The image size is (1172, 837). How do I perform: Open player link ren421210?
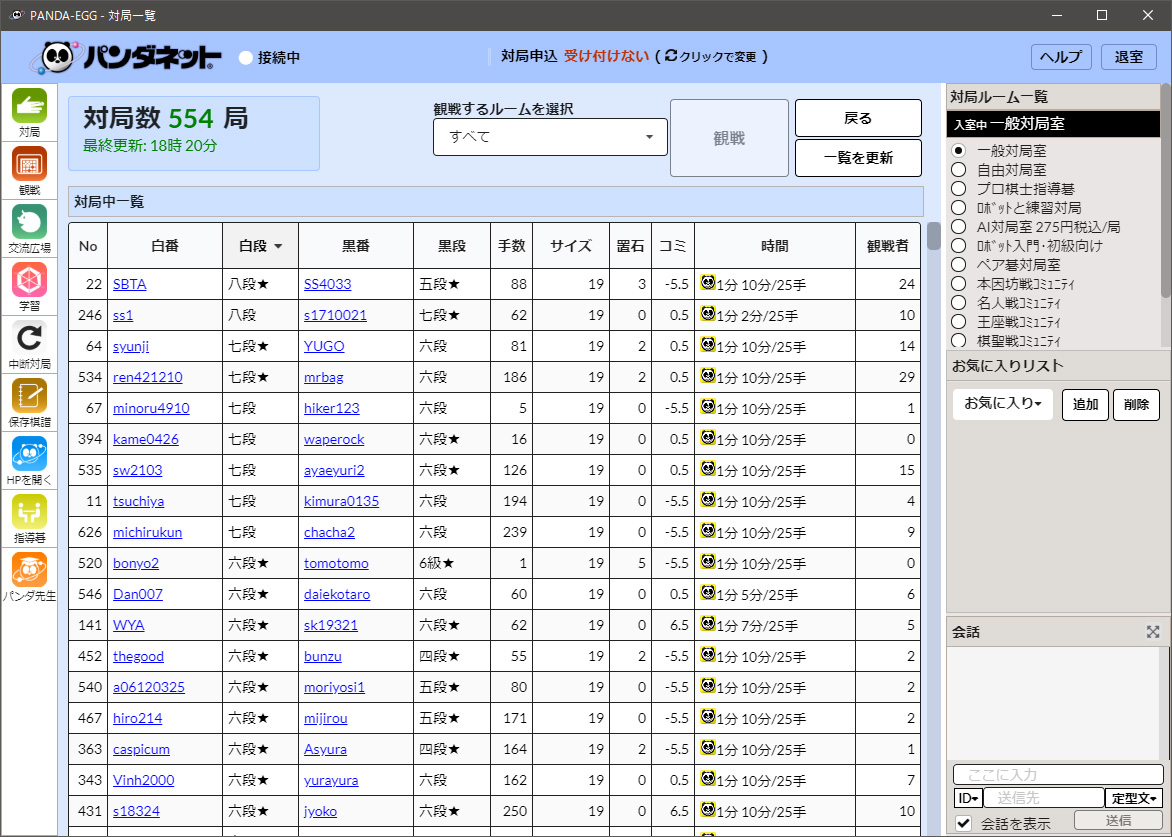[x=148, y=377]
